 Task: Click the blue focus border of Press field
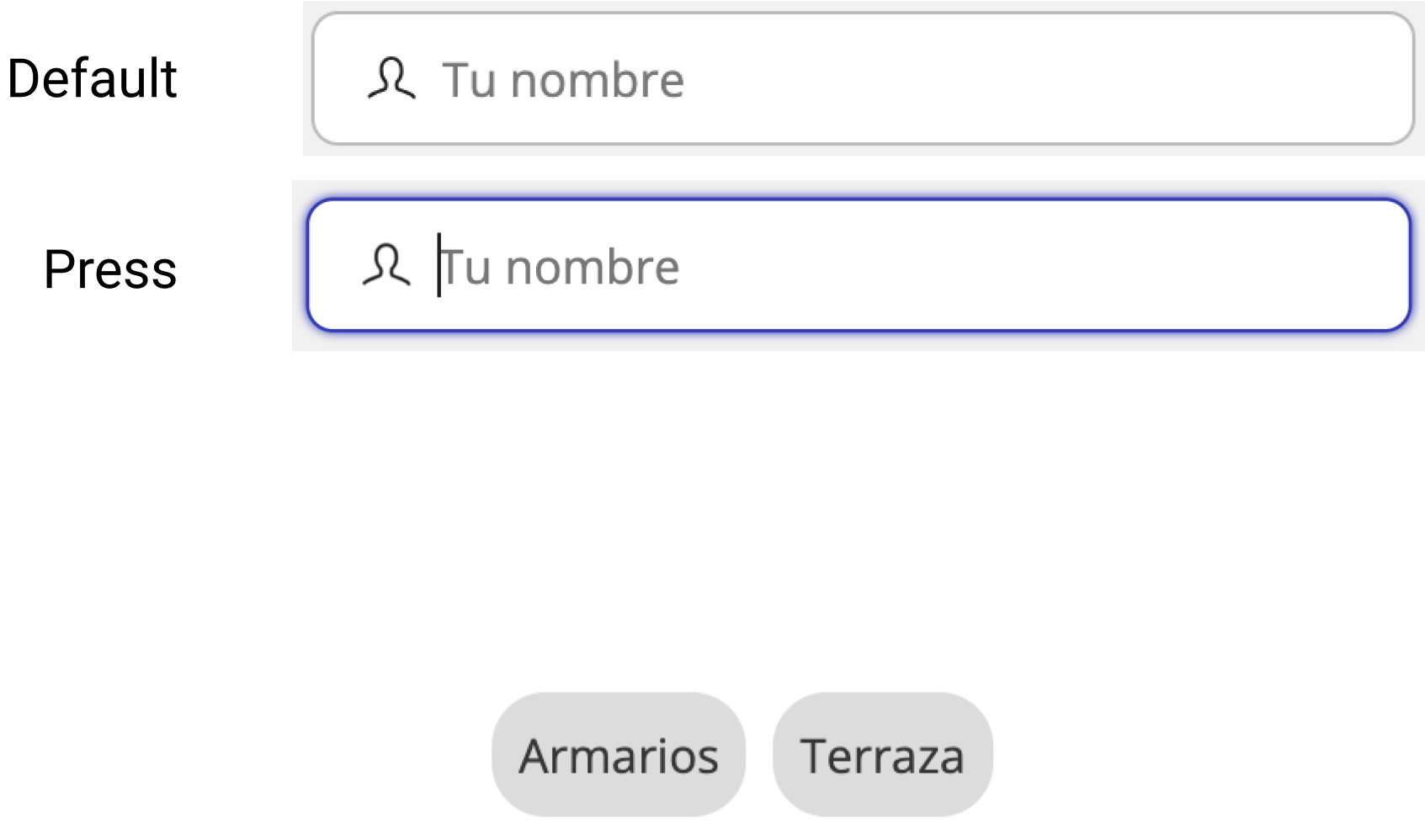[842, 201]
